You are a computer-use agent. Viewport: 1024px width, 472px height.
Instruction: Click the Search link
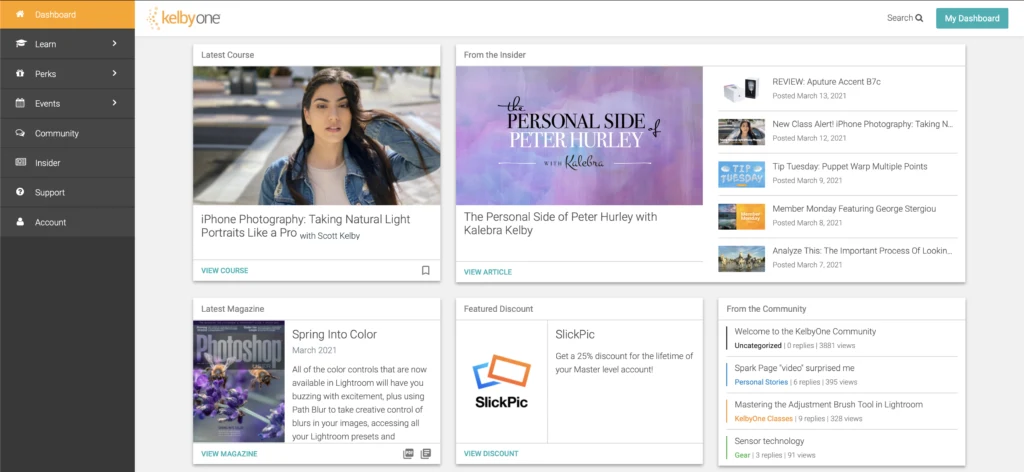coord(904,18)
